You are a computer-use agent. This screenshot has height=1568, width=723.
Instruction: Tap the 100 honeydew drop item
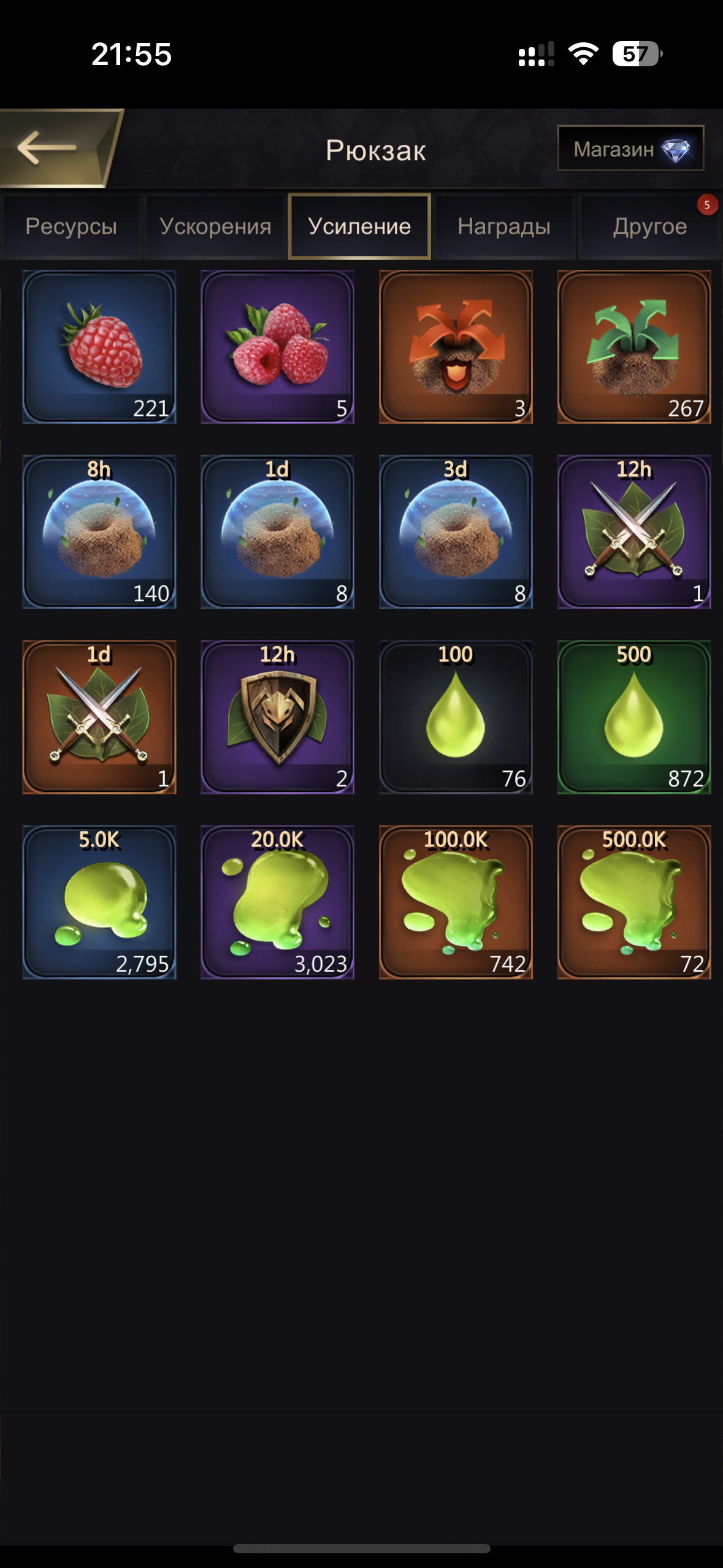coord(456,717)
